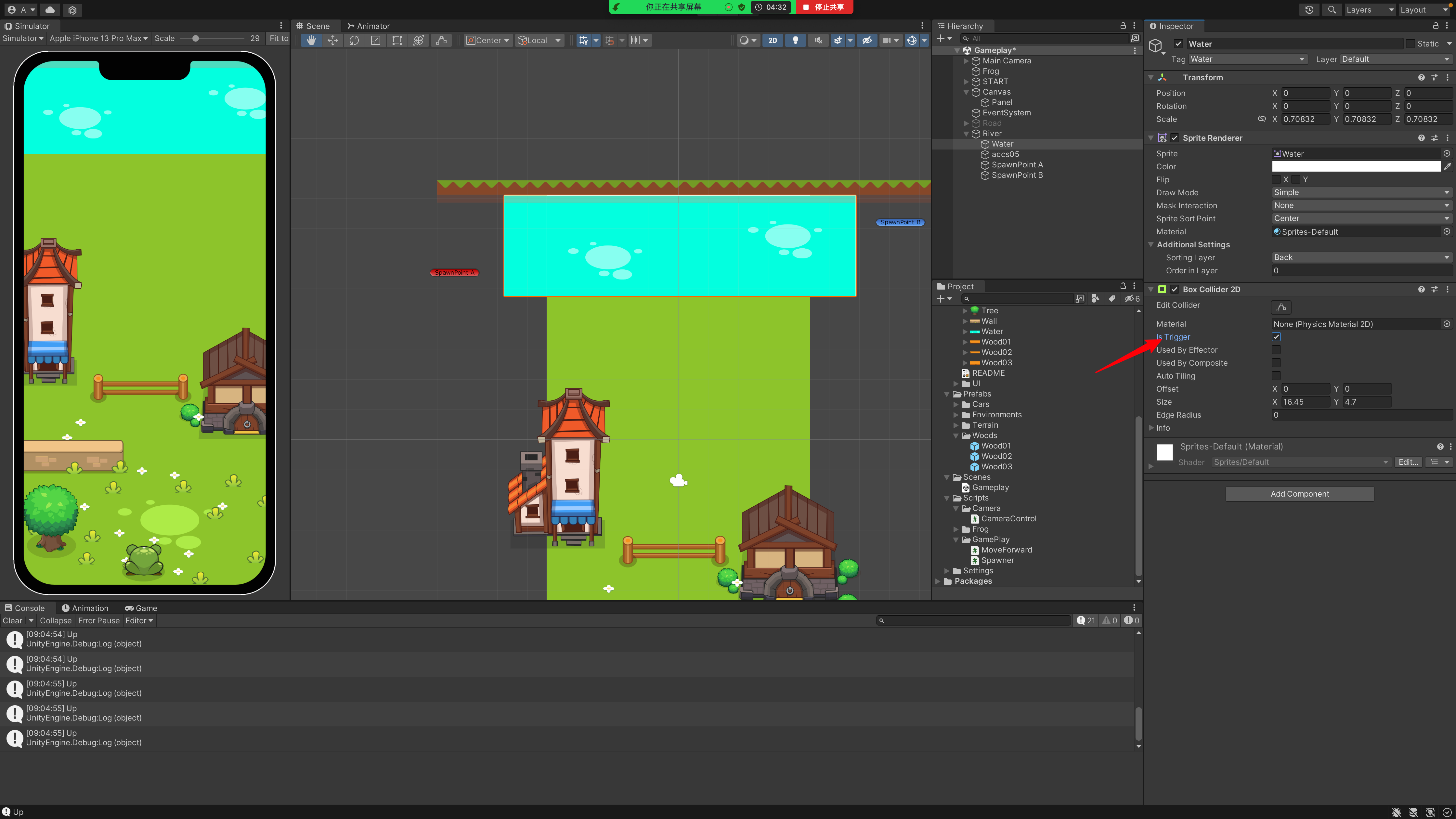Viewport: 1456px width, 819px height.
Task: Lock the Inspector panel
Action: pos(1435,25)
